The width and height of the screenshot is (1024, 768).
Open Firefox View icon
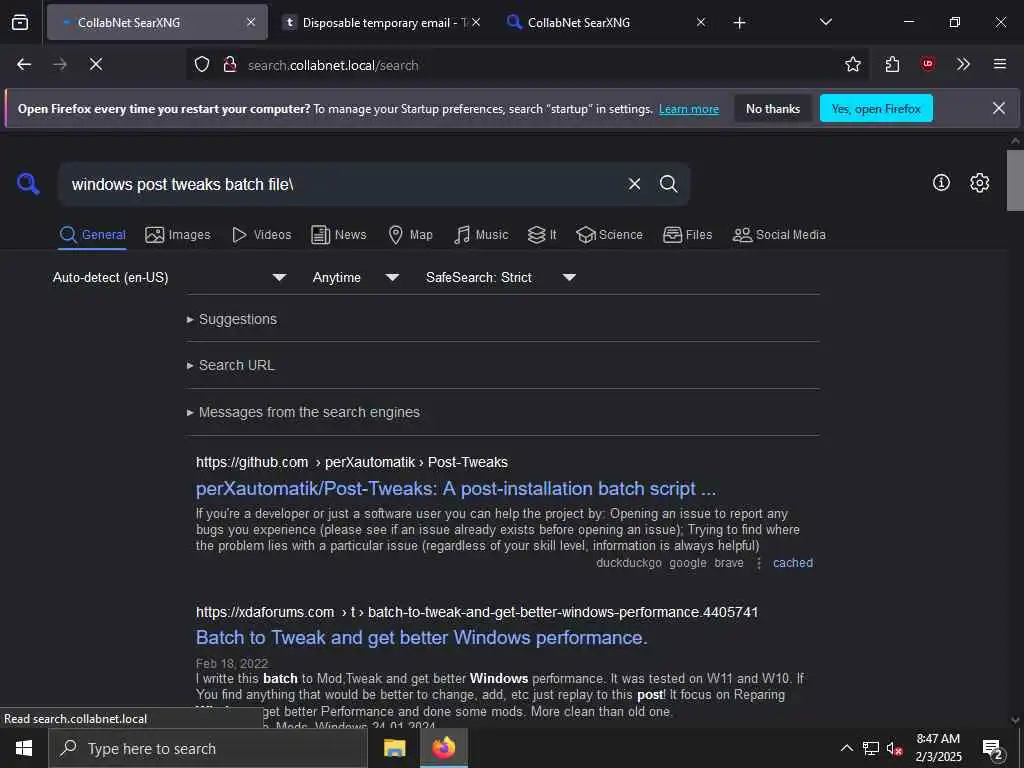point(20,22)
